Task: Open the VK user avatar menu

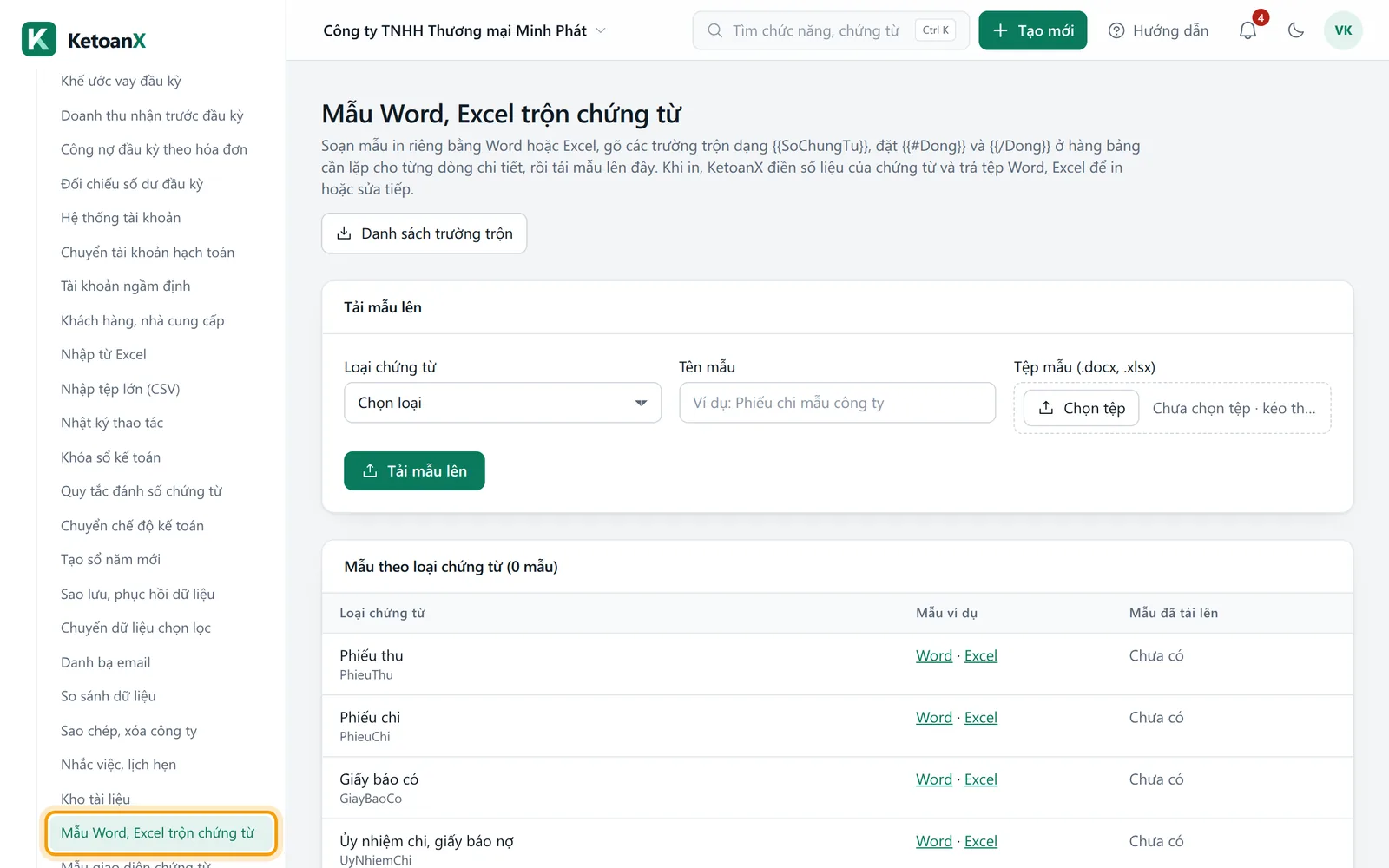Action: click(1343, 30)
